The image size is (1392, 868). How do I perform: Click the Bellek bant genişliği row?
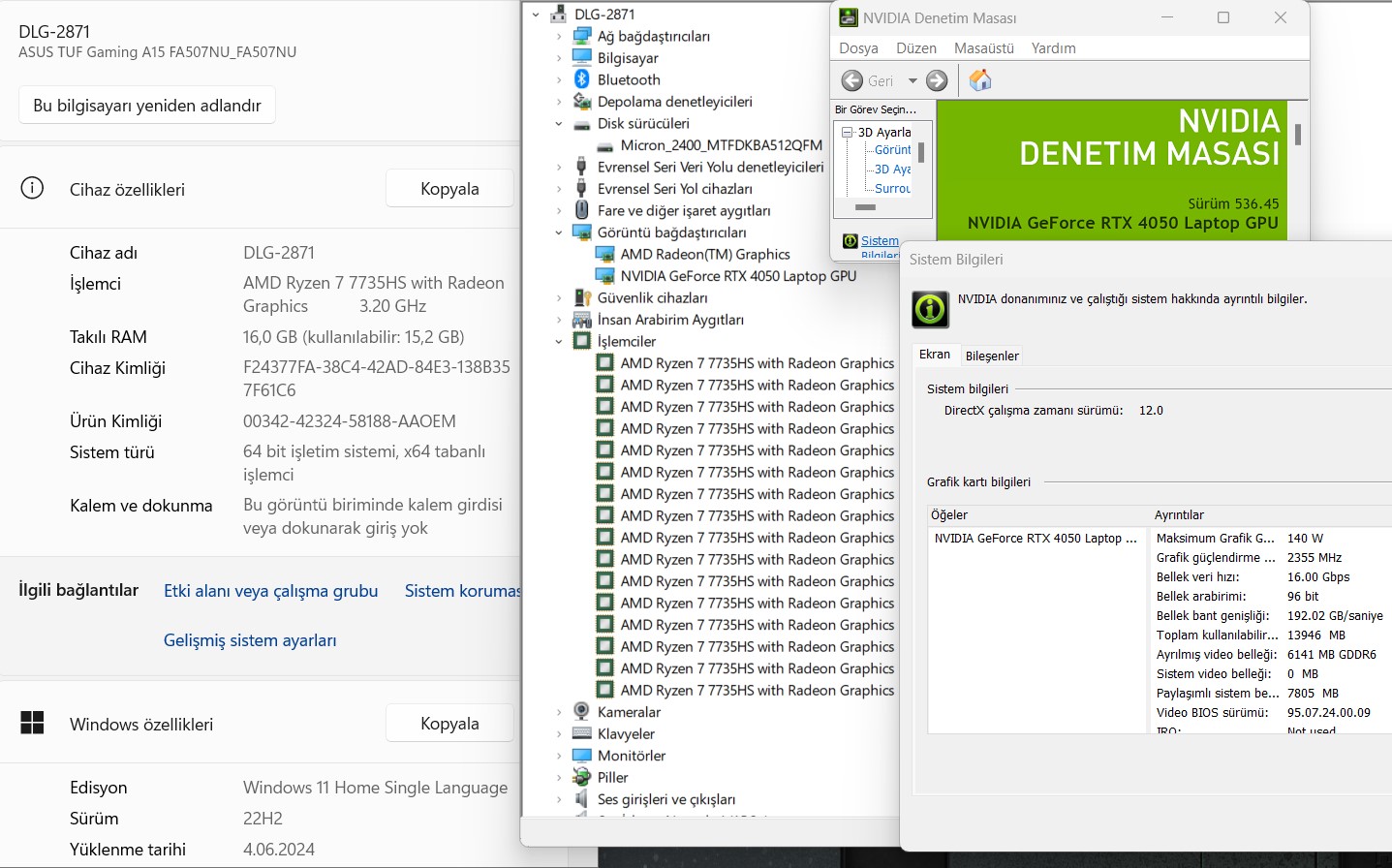point(1272,615)
